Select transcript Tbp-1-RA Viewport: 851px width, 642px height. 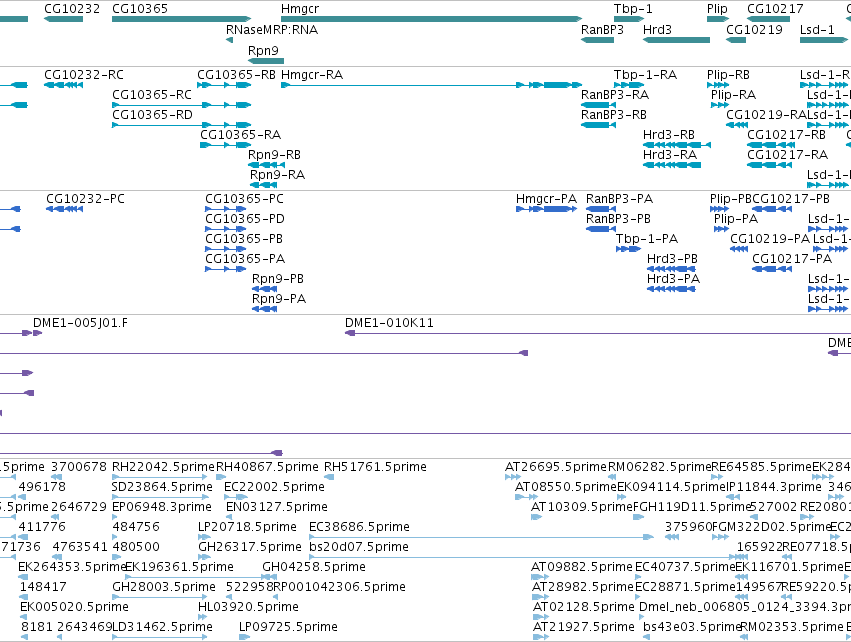tap(645, 75)
